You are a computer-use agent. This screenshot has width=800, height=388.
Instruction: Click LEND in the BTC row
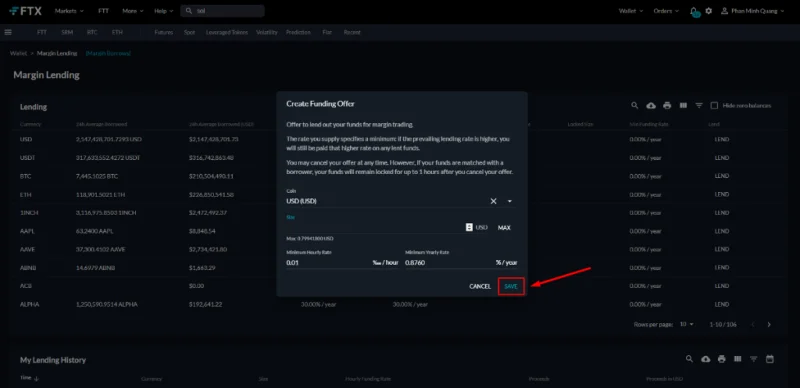722,176
